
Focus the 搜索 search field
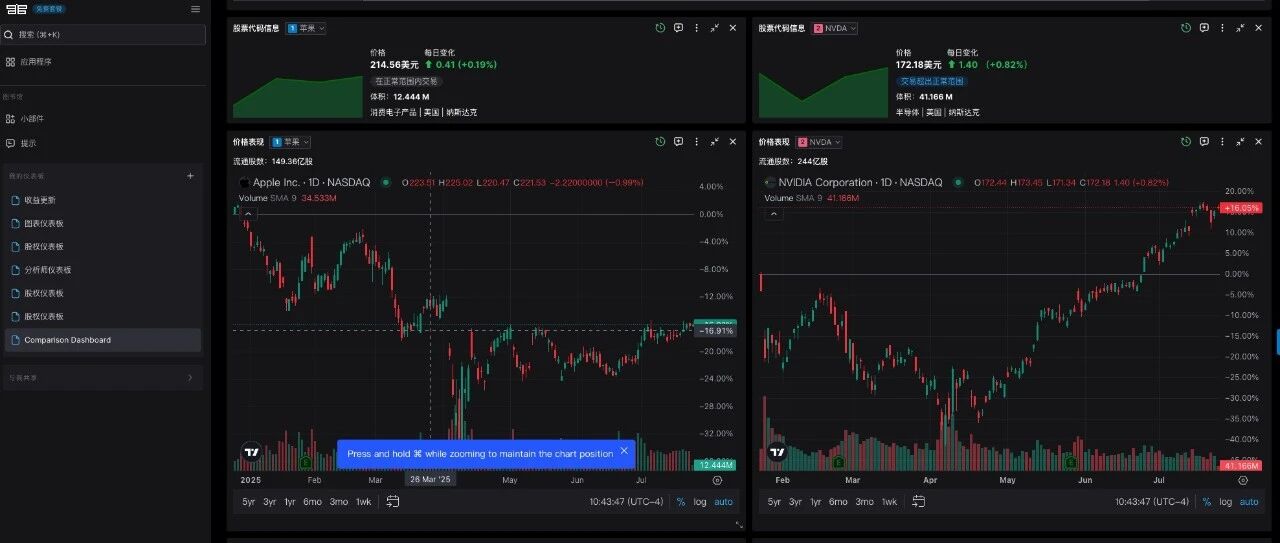tap(104, 34)
